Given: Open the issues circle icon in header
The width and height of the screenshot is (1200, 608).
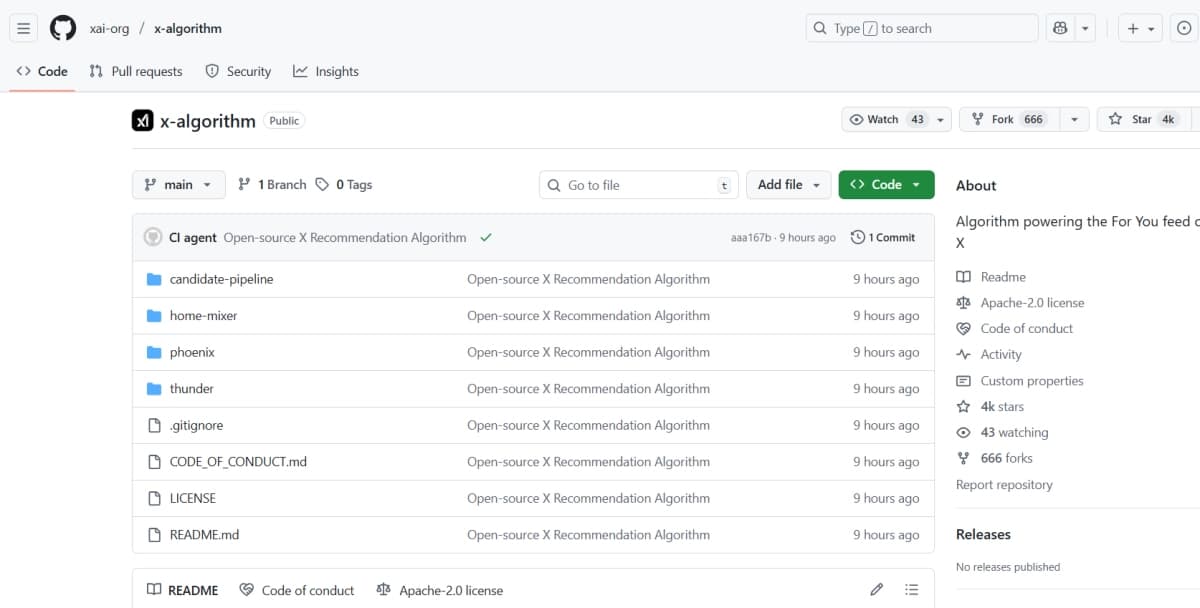Looking at the screenshot, I should pos(1184,29).
